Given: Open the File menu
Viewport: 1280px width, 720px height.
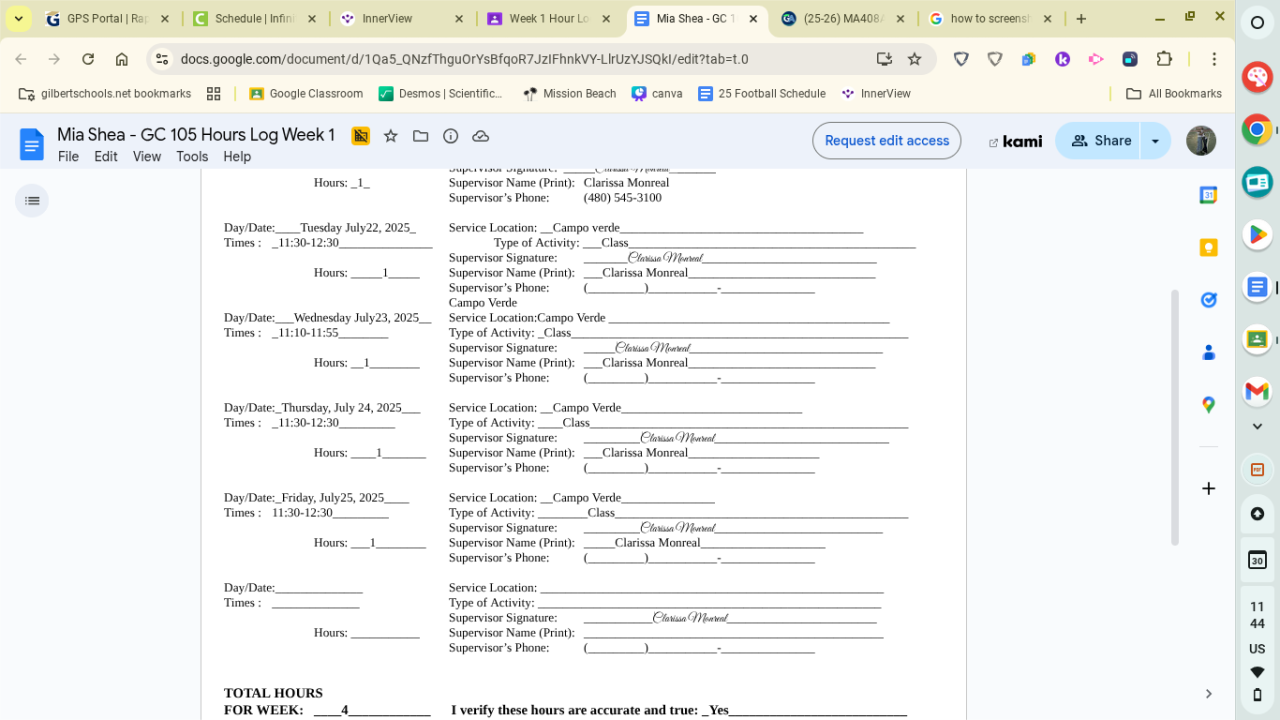Looking at the screenshot, I should 68,156.
